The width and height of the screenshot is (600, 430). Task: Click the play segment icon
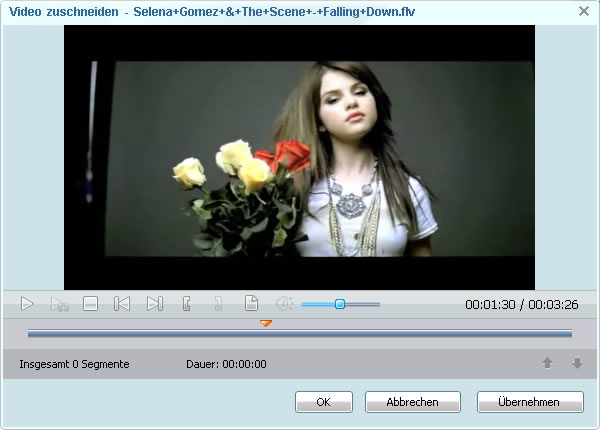pos(59,304)
